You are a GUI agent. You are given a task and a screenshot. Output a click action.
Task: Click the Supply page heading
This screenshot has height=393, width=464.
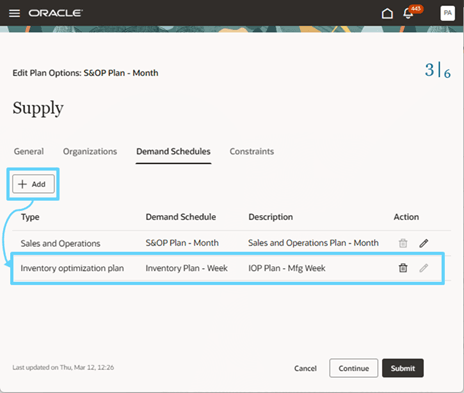tap(38, 108)
